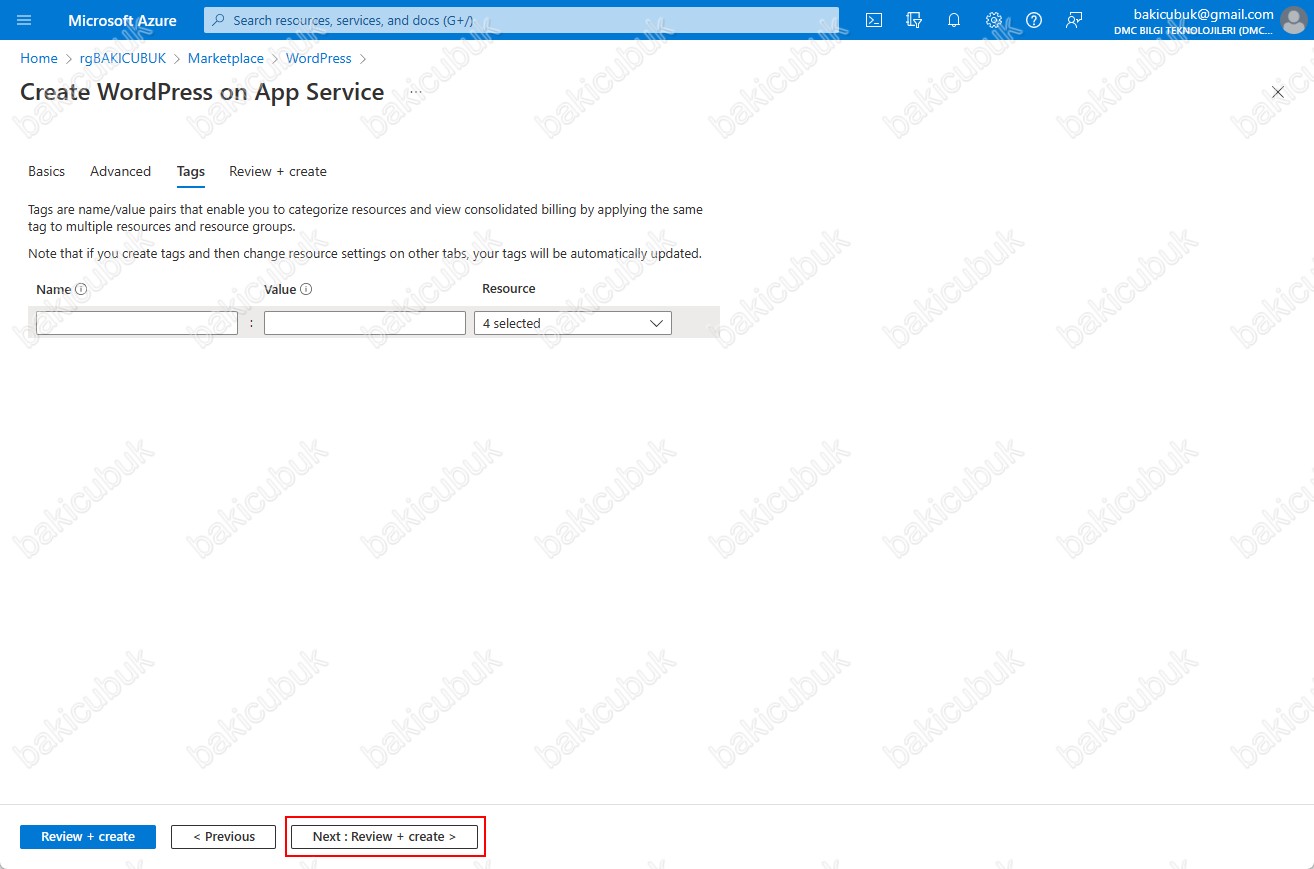Open the Help question mark icon

[x=1034, y=20]
